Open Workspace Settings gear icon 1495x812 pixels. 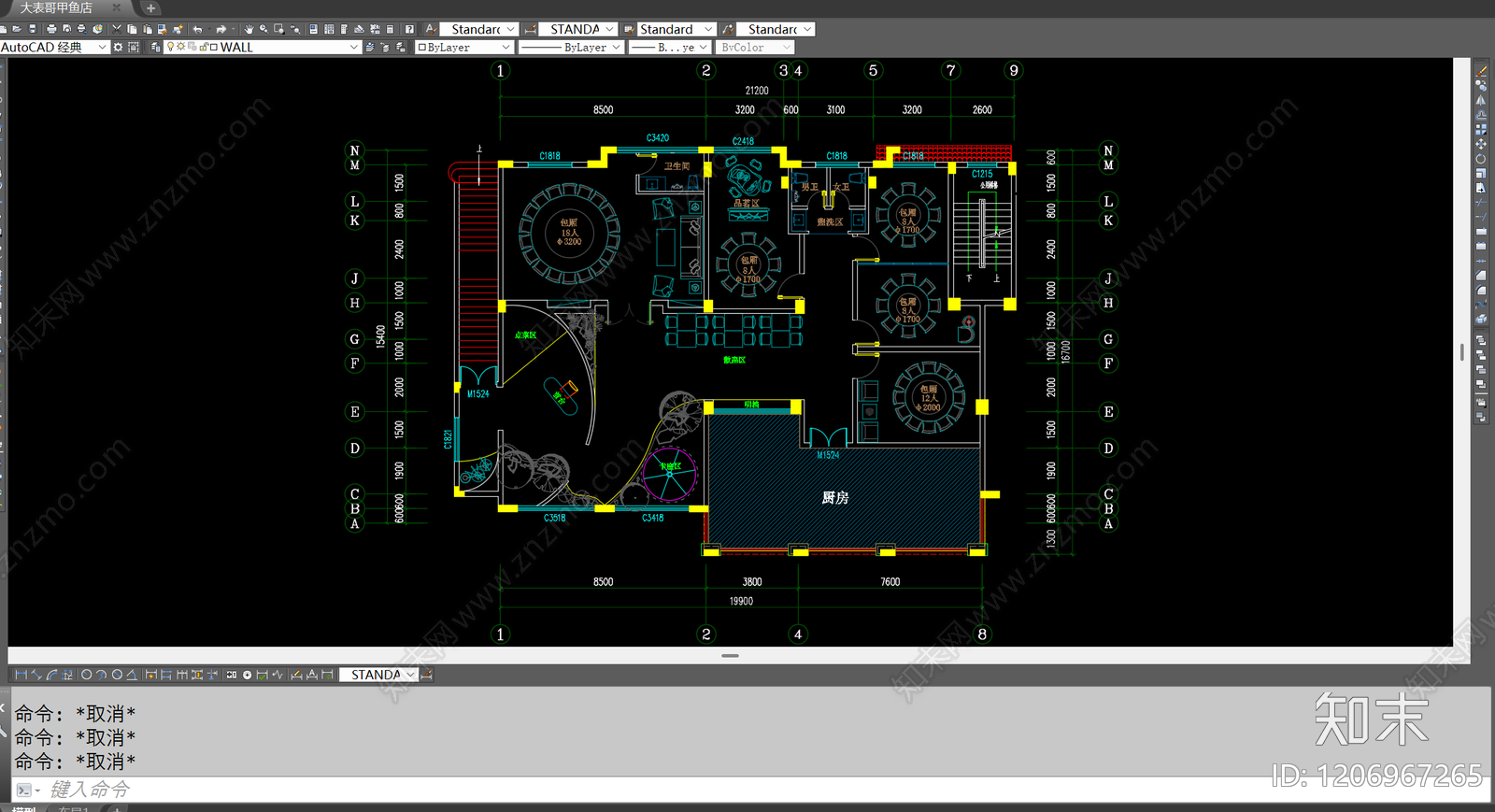point(118,47)
